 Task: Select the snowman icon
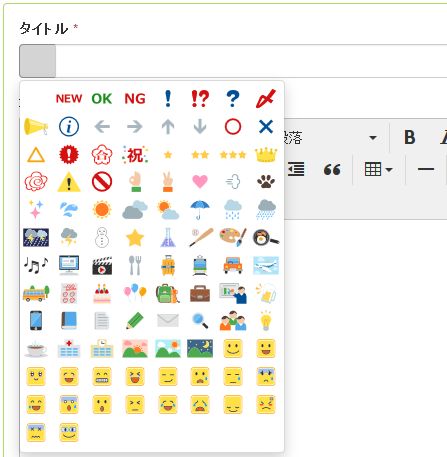pyautogui.click(x=102, y=237)
